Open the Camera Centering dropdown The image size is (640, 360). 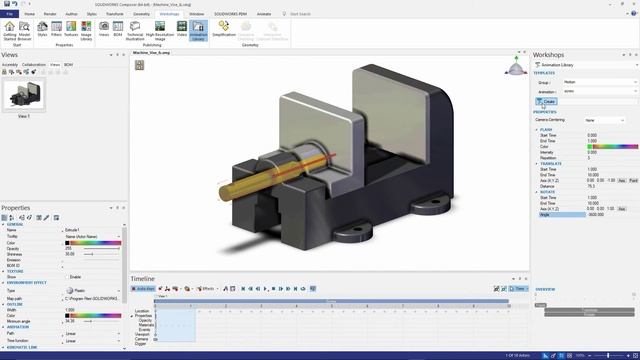point(604,120)
